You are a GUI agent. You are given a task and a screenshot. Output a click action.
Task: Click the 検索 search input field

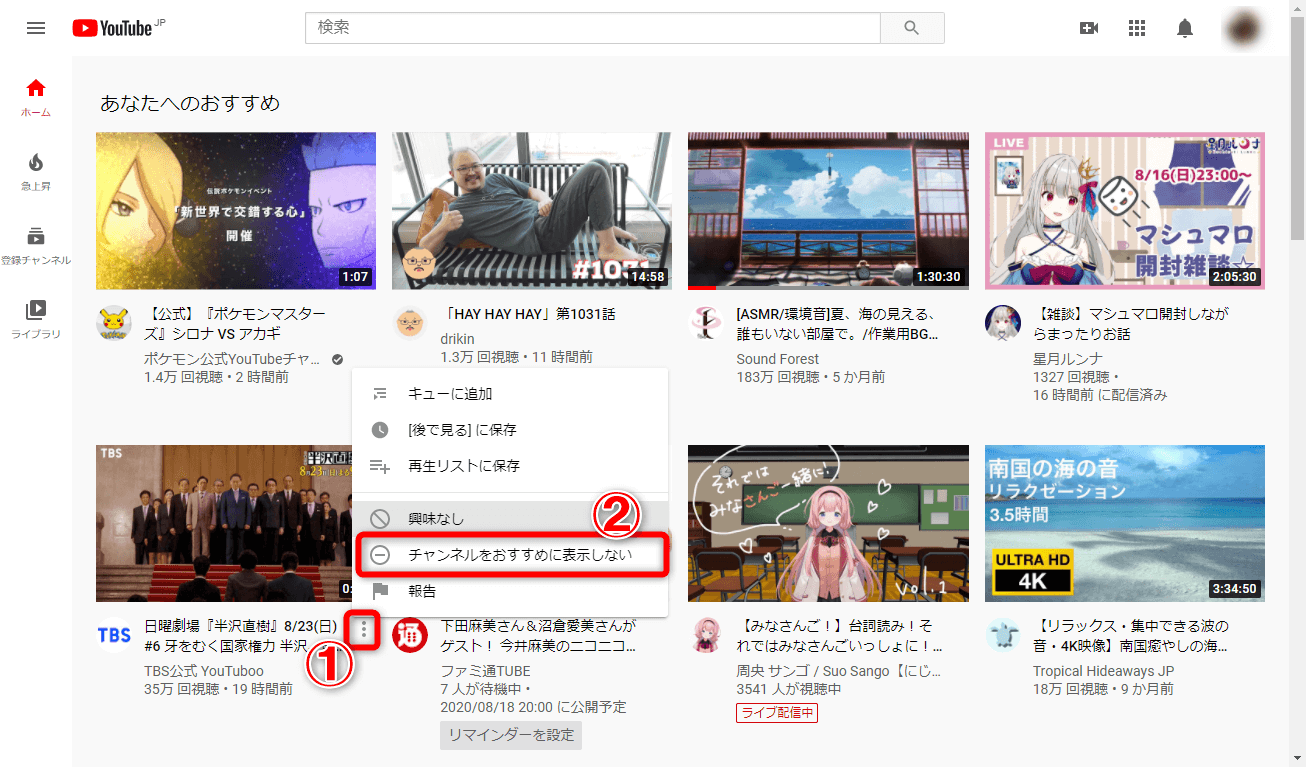(x=593, y=28)
